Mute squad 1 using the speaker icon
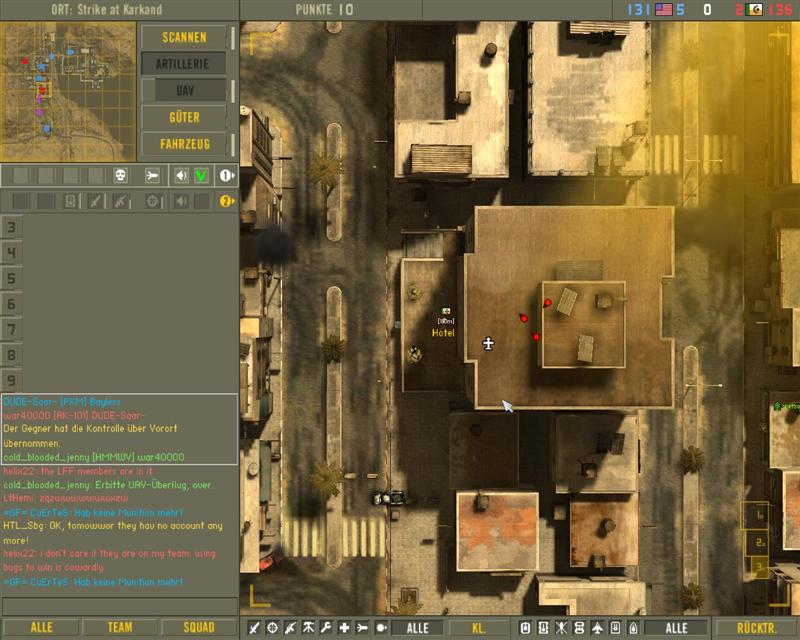800x640 pixels. coord(181,176)
